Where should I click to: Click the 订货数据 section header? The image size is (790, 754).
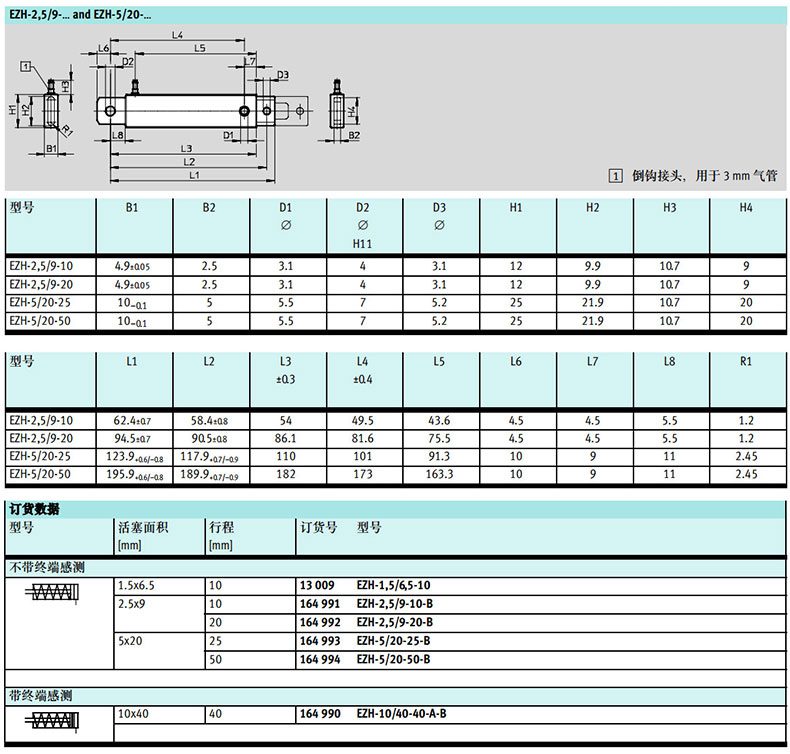click(34, 509)
